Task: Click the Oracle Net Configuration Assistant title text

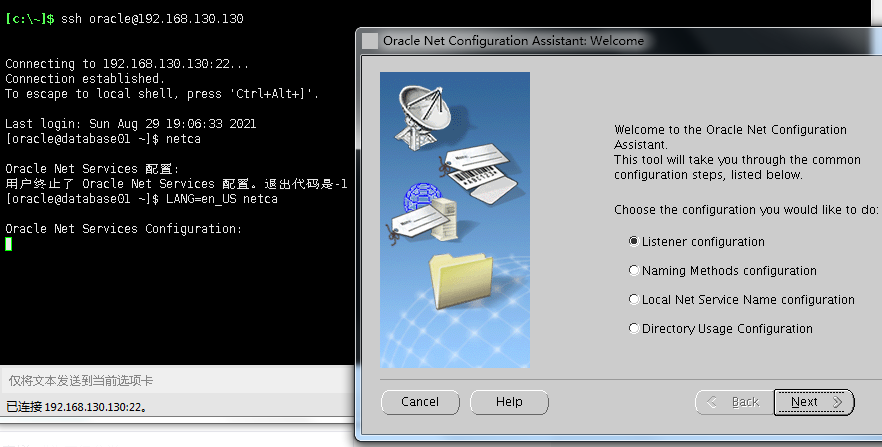Action: coord(513,41)
